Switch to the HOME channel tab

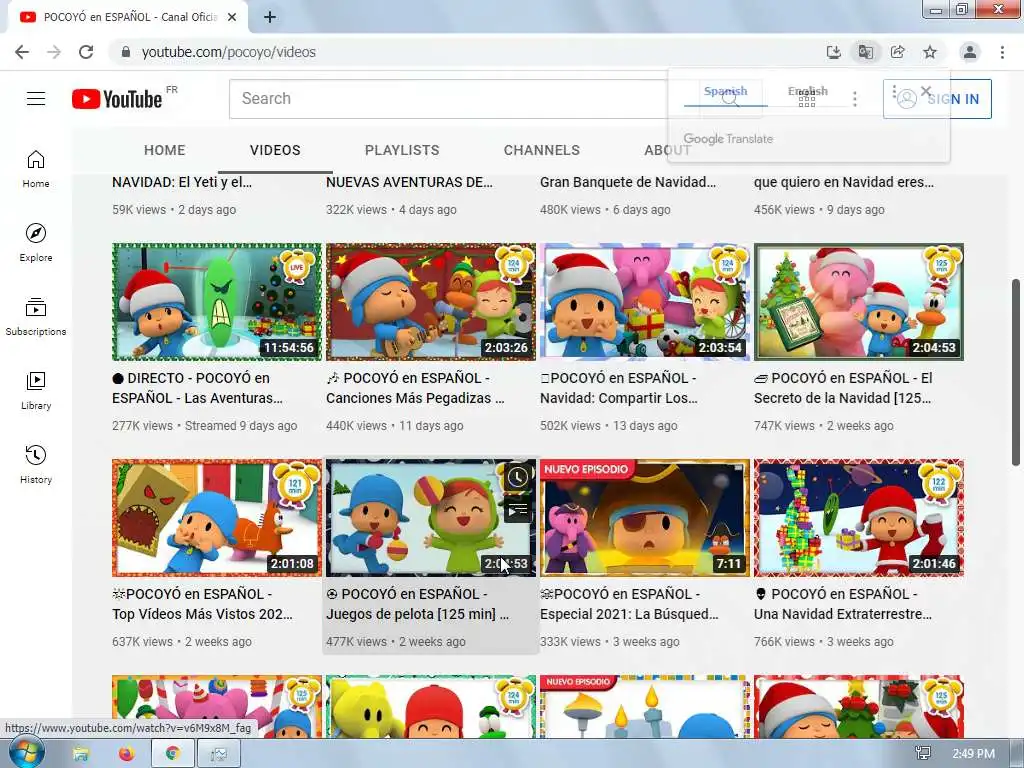pos(165,150)
